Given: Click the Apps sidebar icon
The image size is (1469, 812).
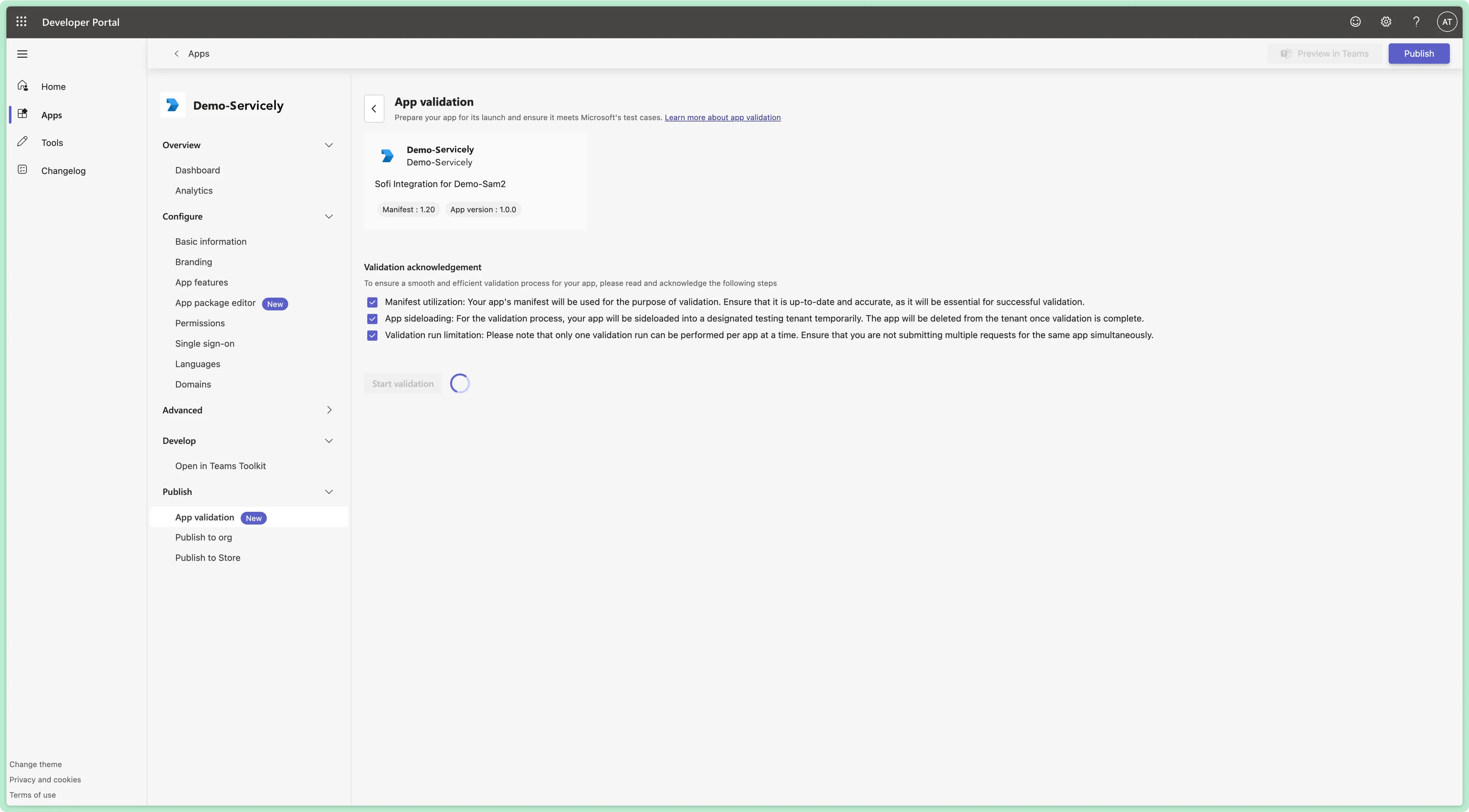Looking at the screenshot, I should pyautogui.click(x=23, y=114).
